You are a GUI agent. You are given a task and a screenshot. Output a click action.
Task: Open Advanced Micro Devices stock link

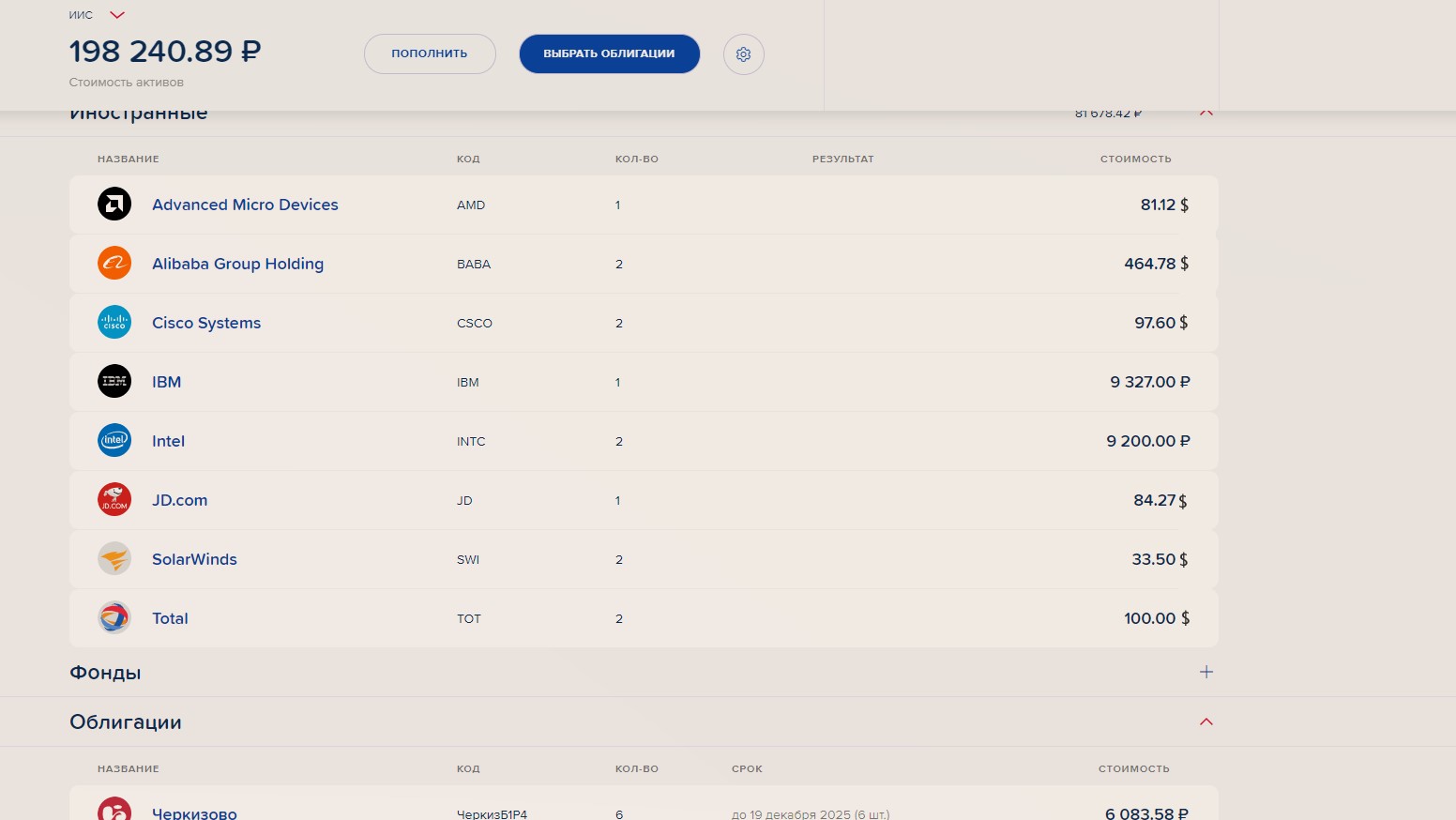point(245,205)
